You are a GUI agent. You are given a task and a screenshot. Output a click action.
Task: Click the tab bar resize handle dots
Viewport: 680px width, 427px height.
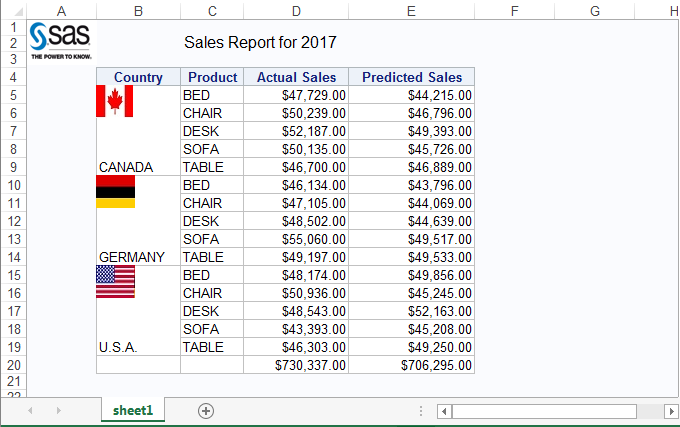421,411
